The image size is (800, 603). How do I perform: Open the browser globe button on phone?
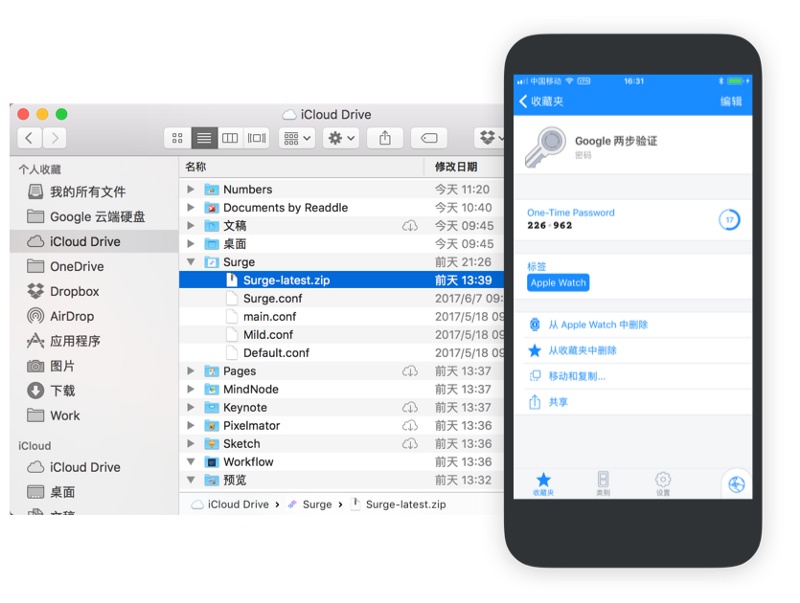736,484
